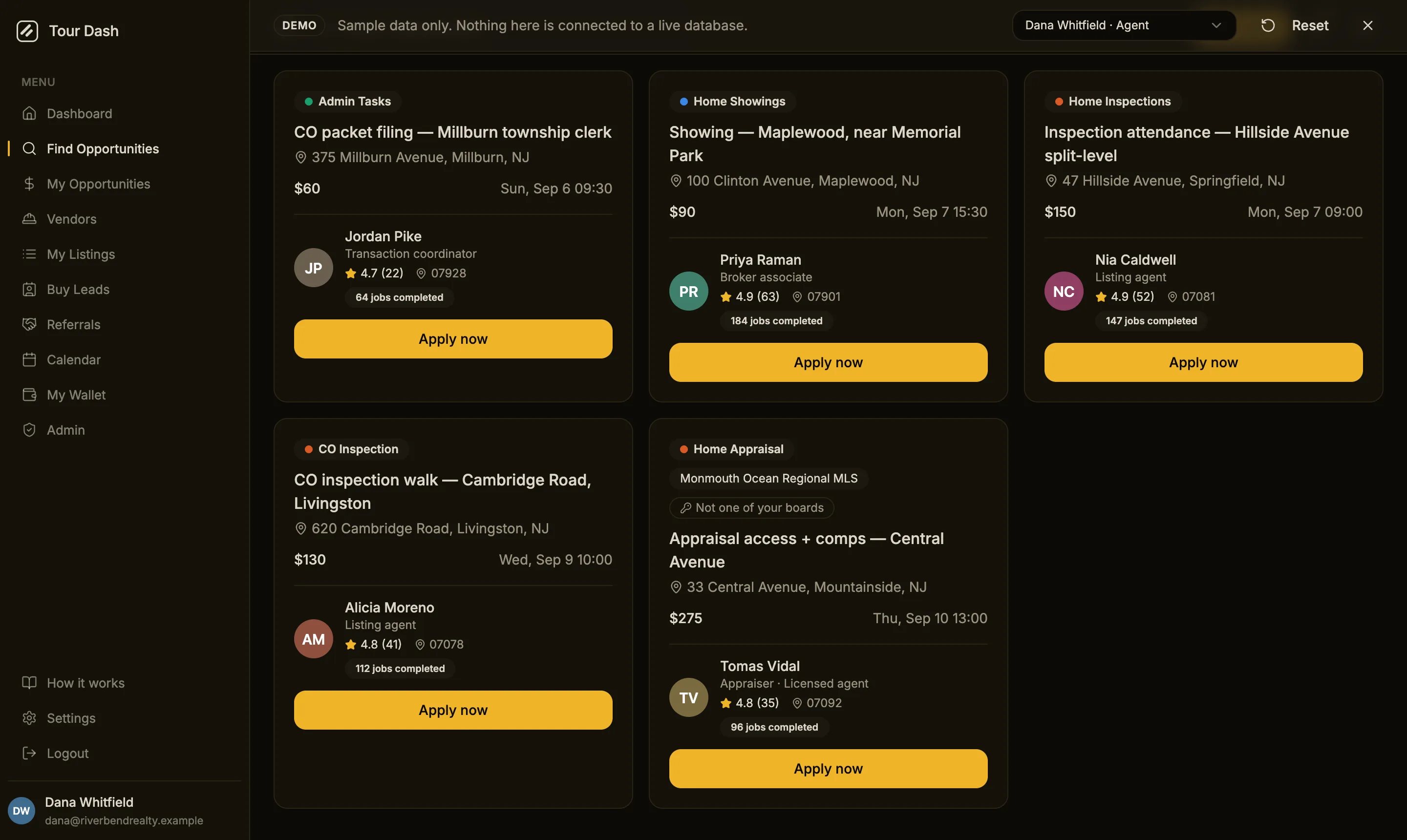The image size is (1407, 840).
Task: Click the role selector chevron arrow
Action: coord(1215,25)
